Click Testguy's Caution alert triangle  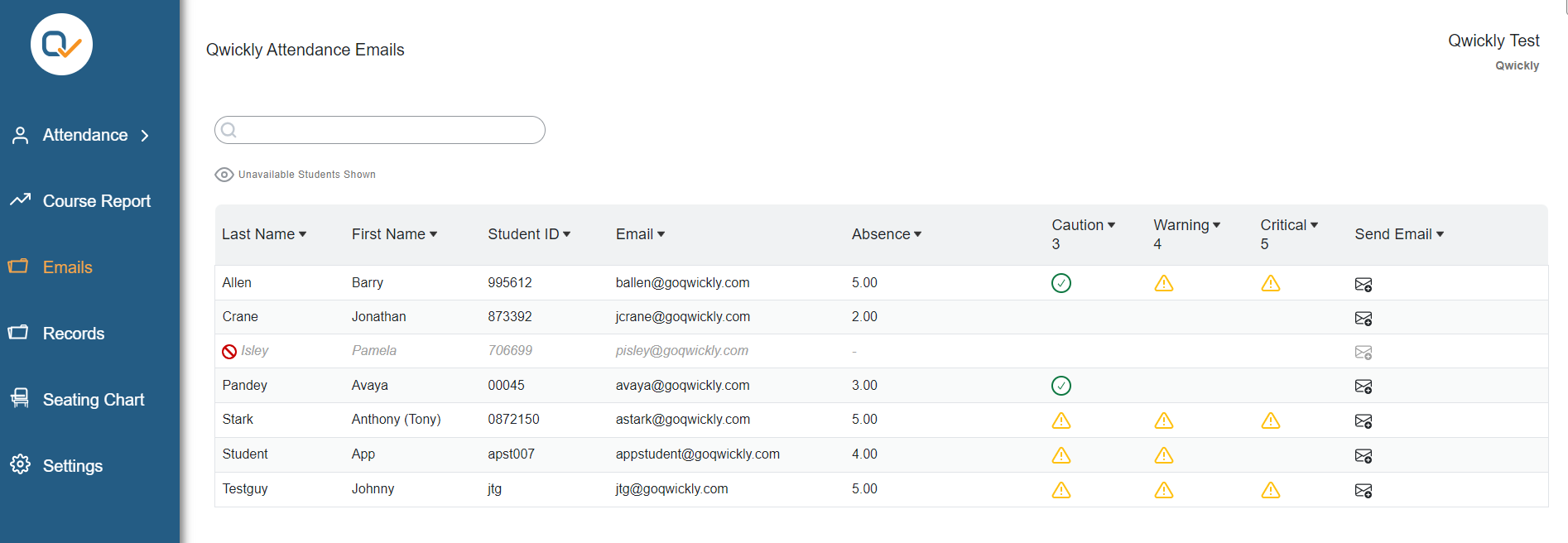click(x=1061, y=490)
